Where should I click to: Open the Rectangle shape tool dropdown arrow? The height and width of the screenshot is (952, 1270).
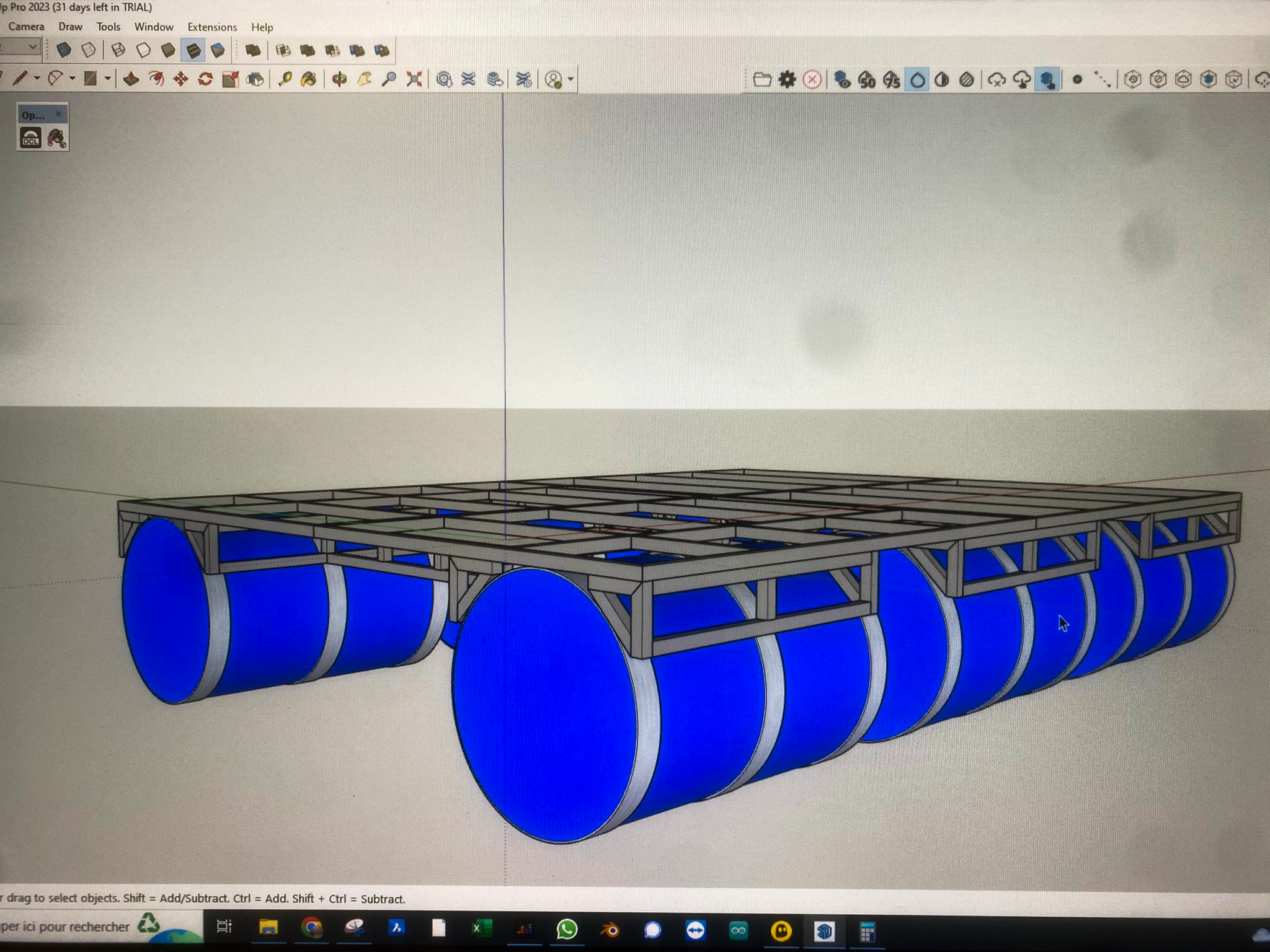point(107,79)
